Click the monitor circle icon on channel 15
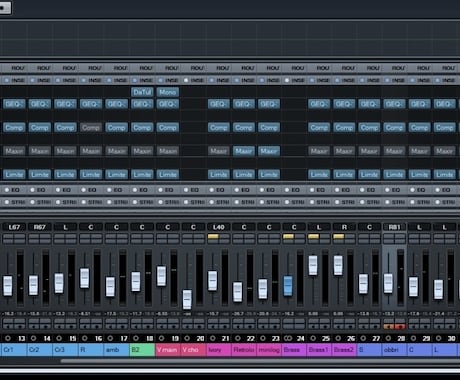 59,338
